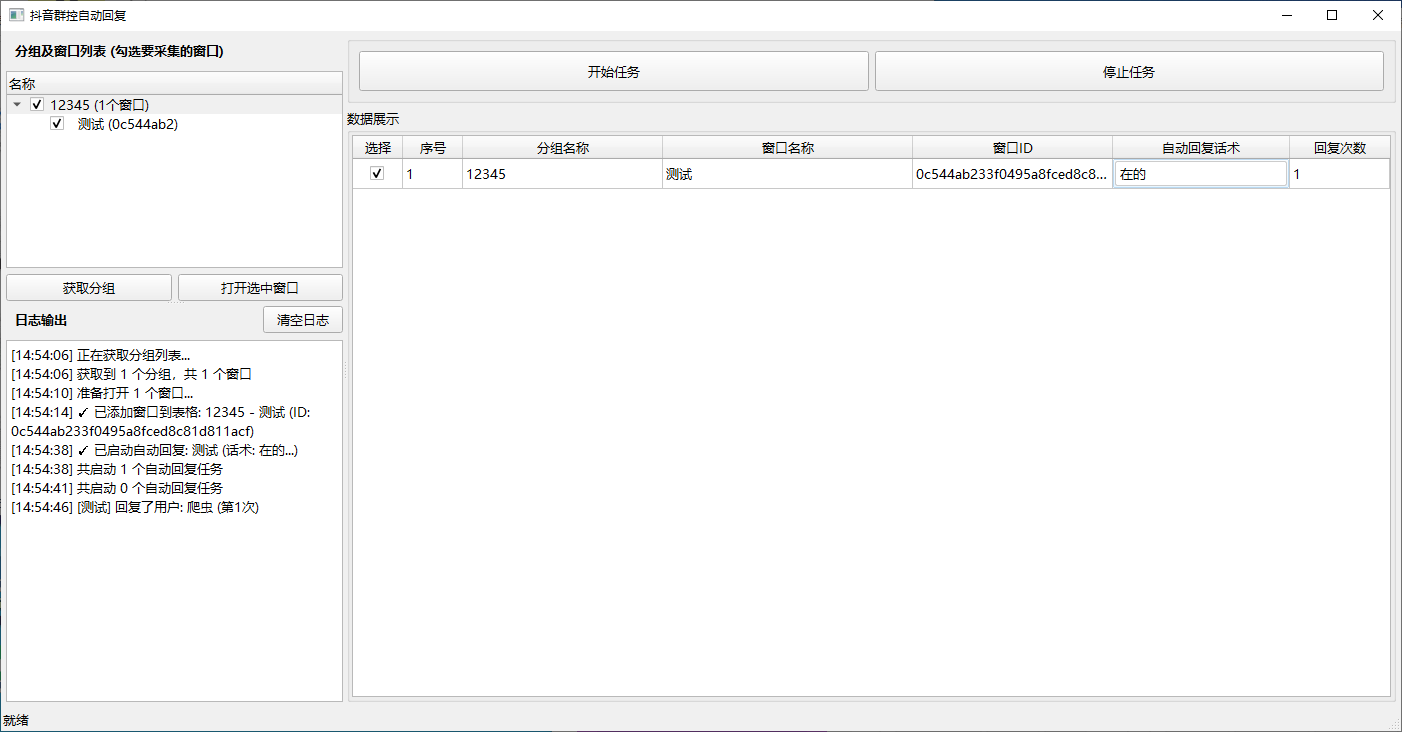Click the 获取分组 button
The image size is (1402, 732).
(x=89, y=288)
